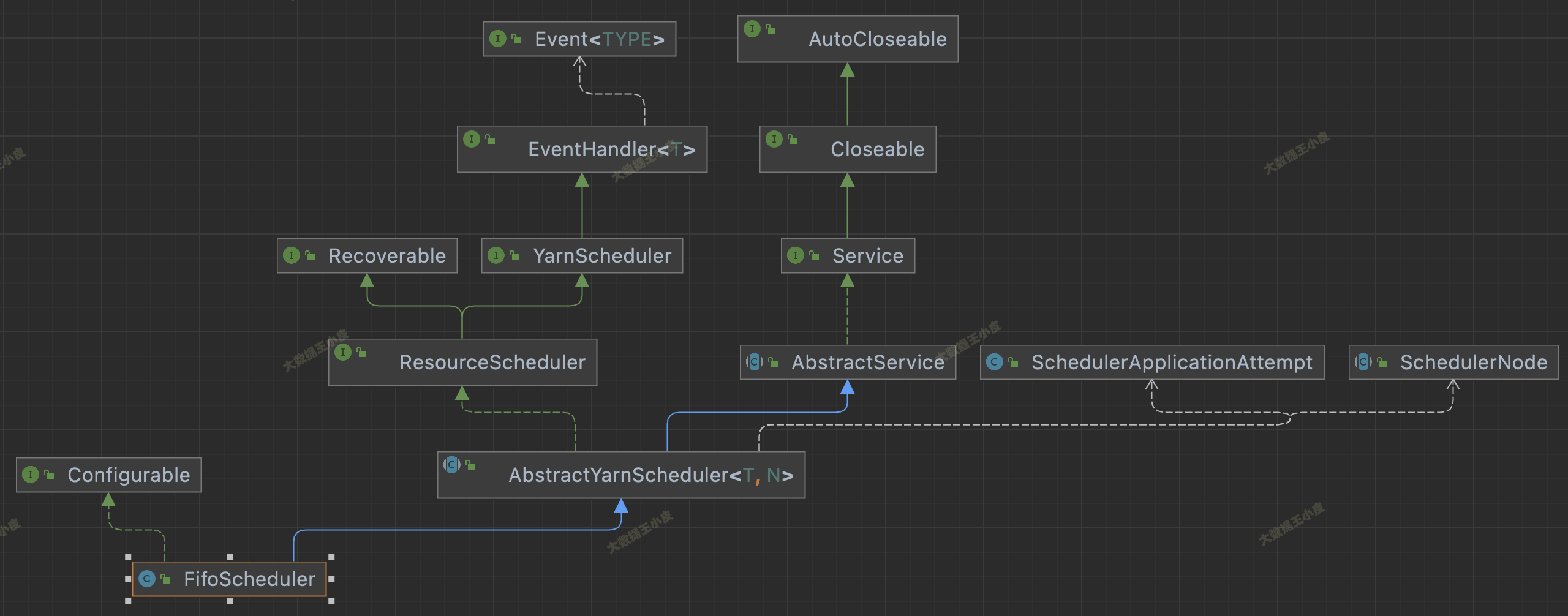Click the bottom-right selection handle of FifoScheduler
This screenshot has width=1568, height=616.
coord(331,601)
